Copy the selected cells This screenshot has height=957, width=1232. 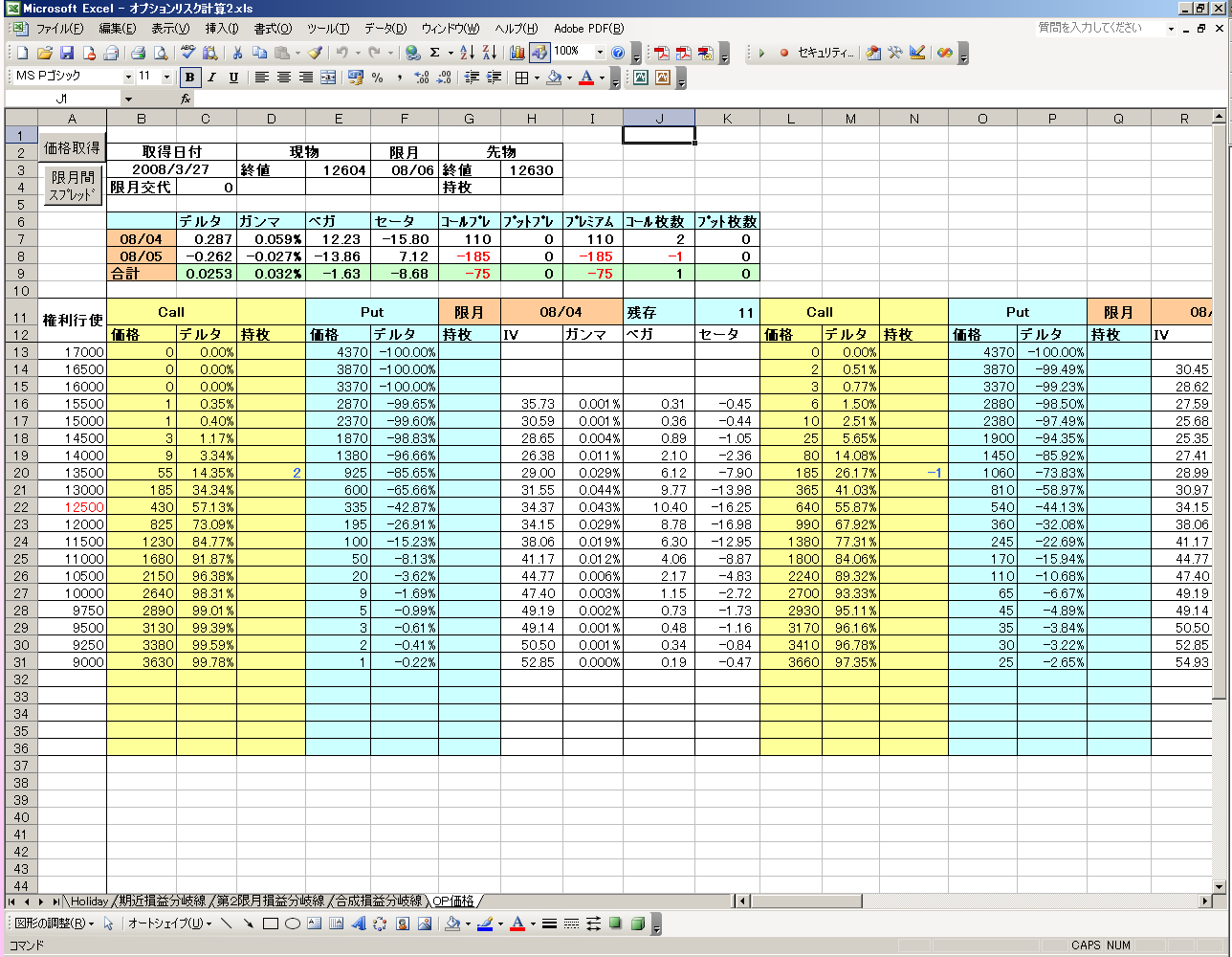tap(259, 53)
